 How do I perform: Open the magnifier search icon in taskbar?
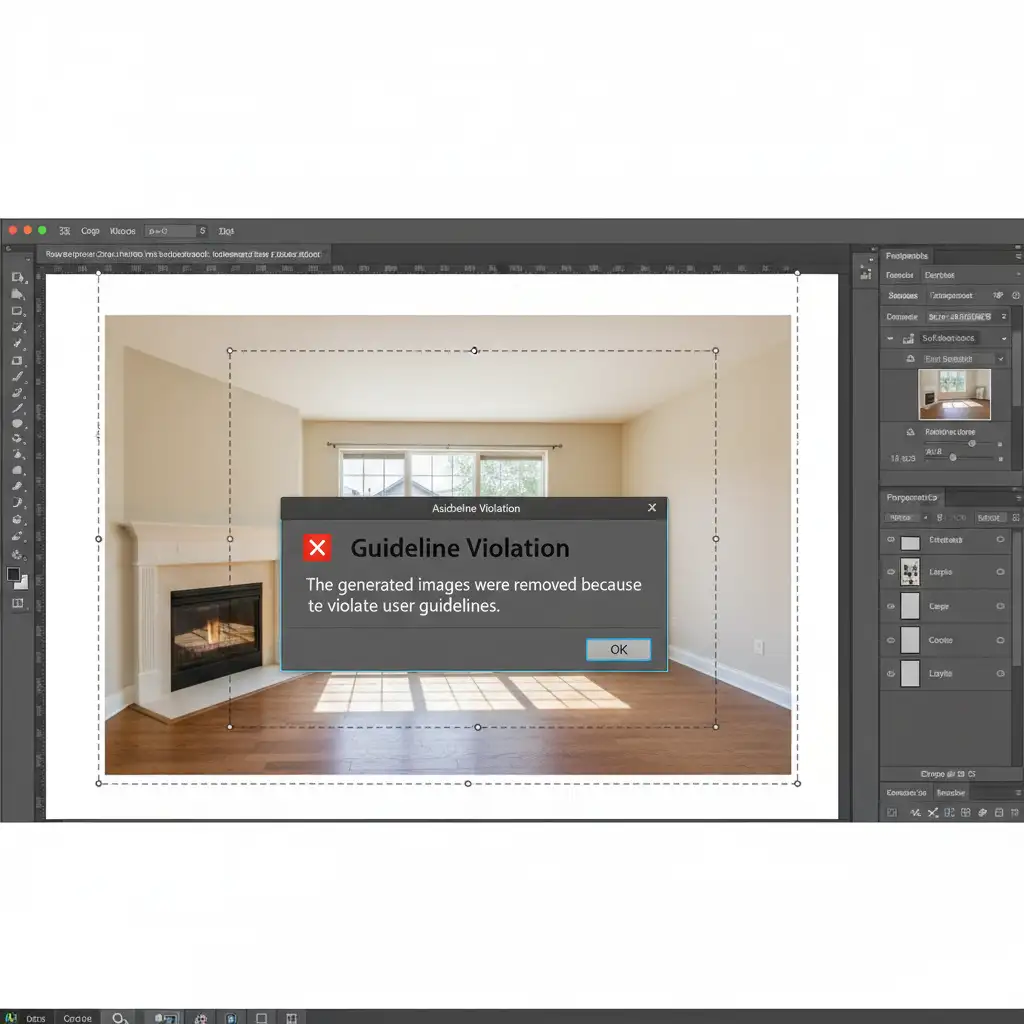click(x=120, y=1018)
